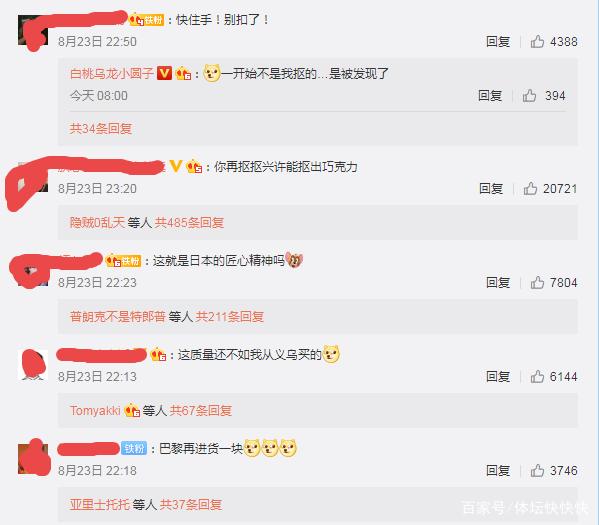This screenshot has height=525, width=599.
Task: Show 共37条回复 replies
Action: (x=191, y=504)
